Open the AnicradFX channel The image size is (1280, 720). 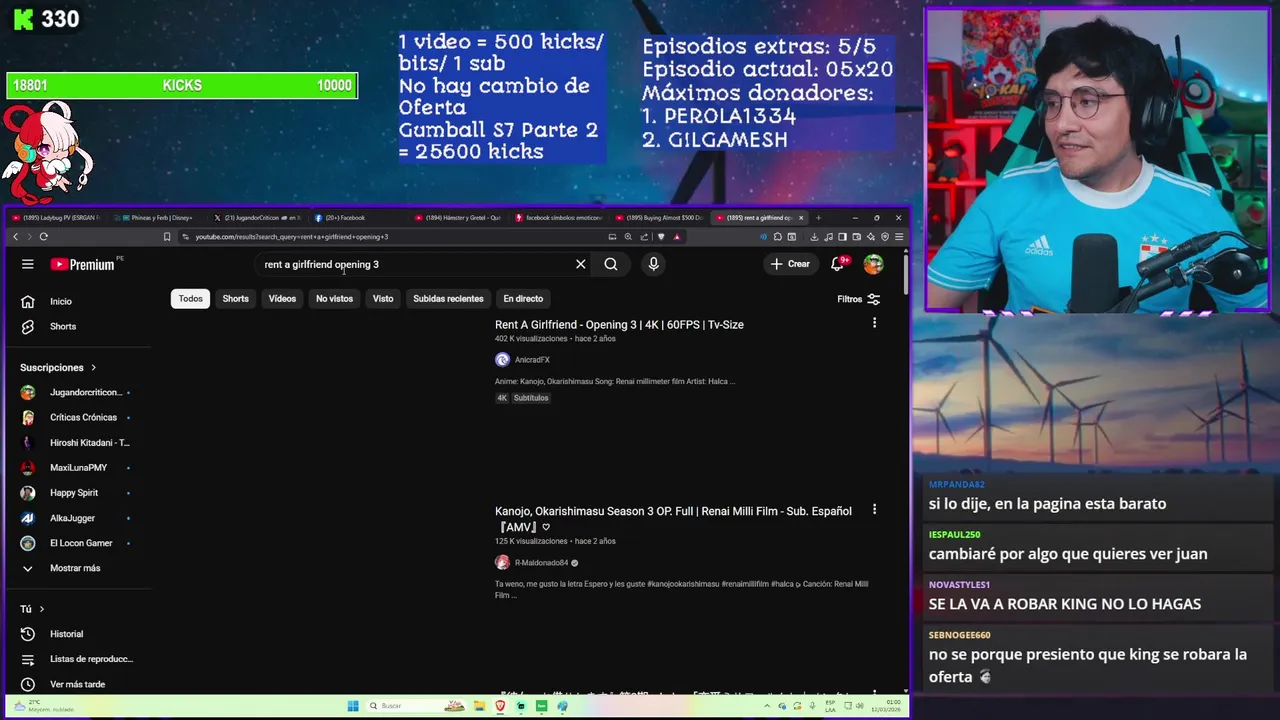(532, 360)
